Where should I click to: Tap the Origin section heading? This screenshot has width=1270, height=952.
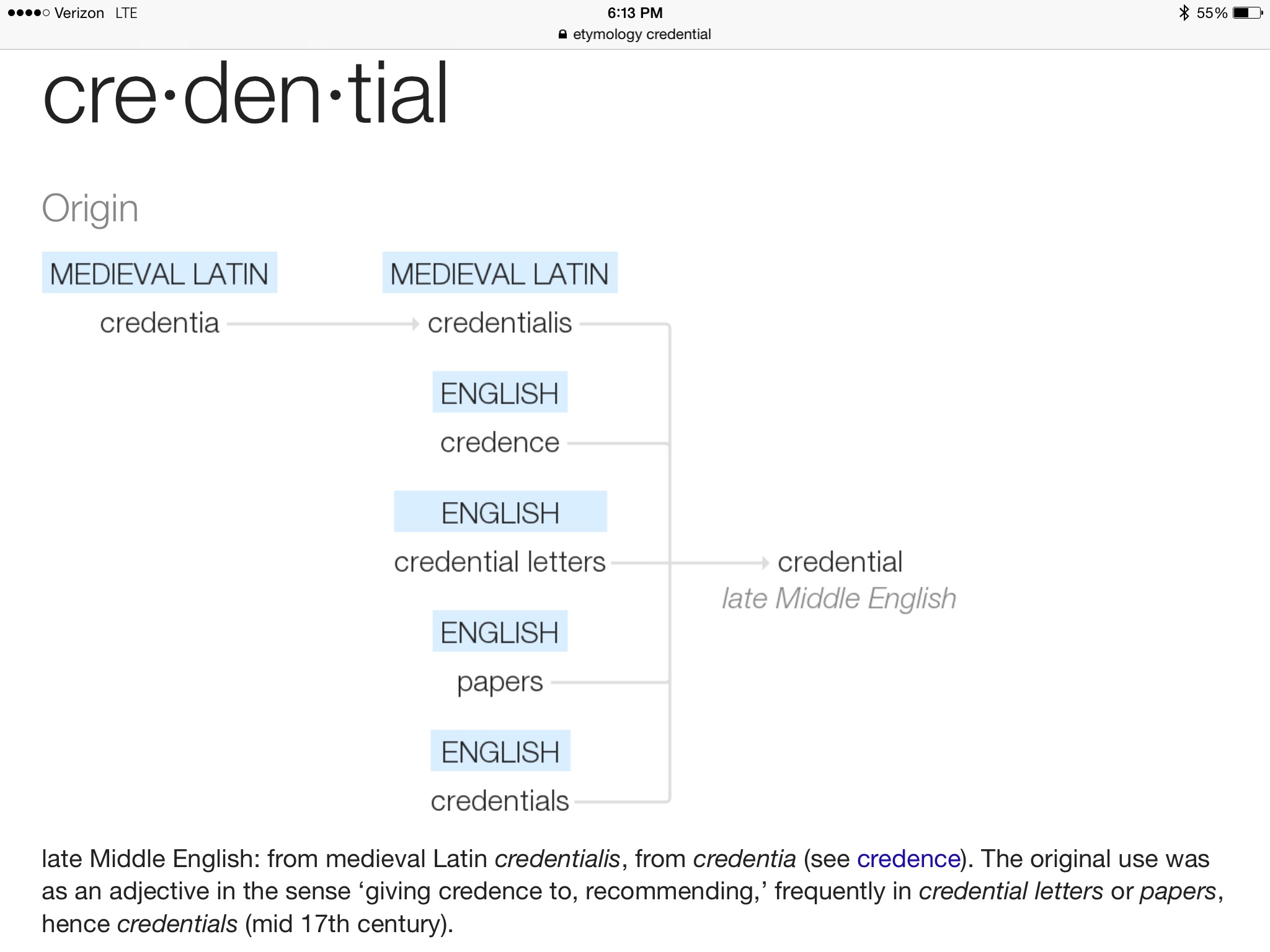click(x=90, y=209)
